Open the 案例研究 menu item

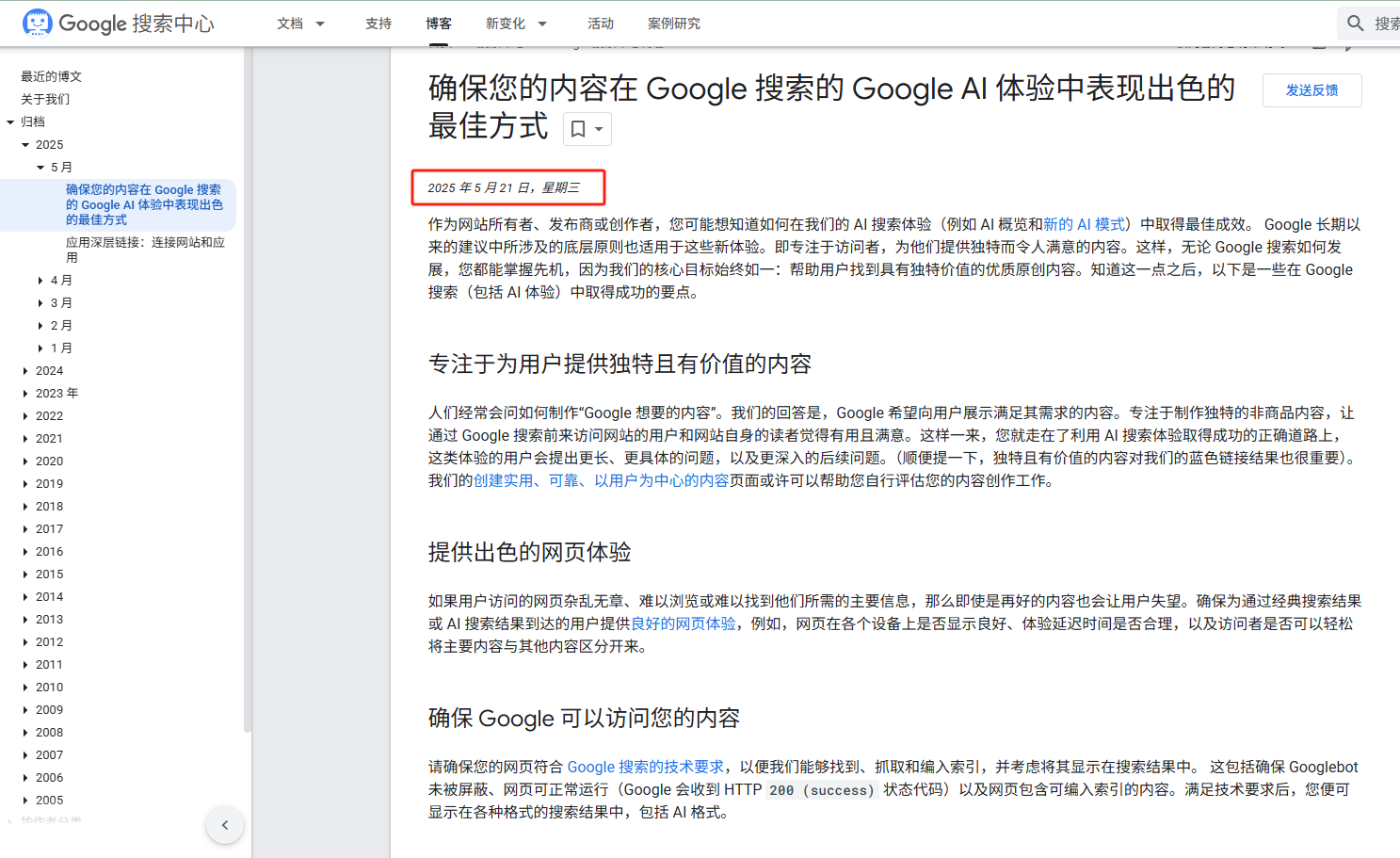point(674,23)
